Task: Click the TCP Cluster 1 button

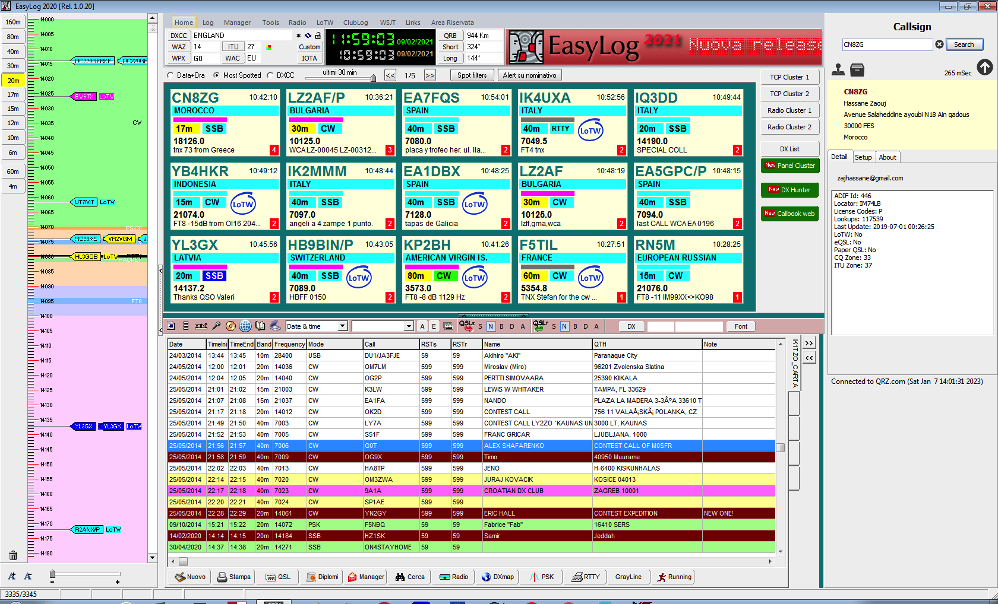Action: [x=789, y=77]
